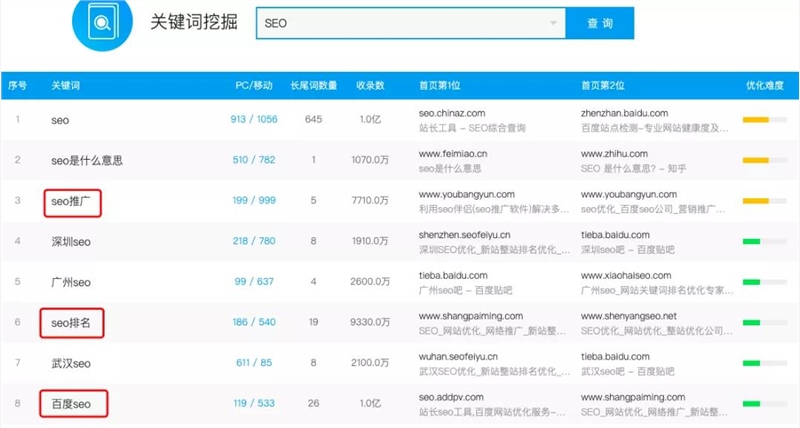Click the 优化难度 column header

pyautogui.click(x=764, y=86)
